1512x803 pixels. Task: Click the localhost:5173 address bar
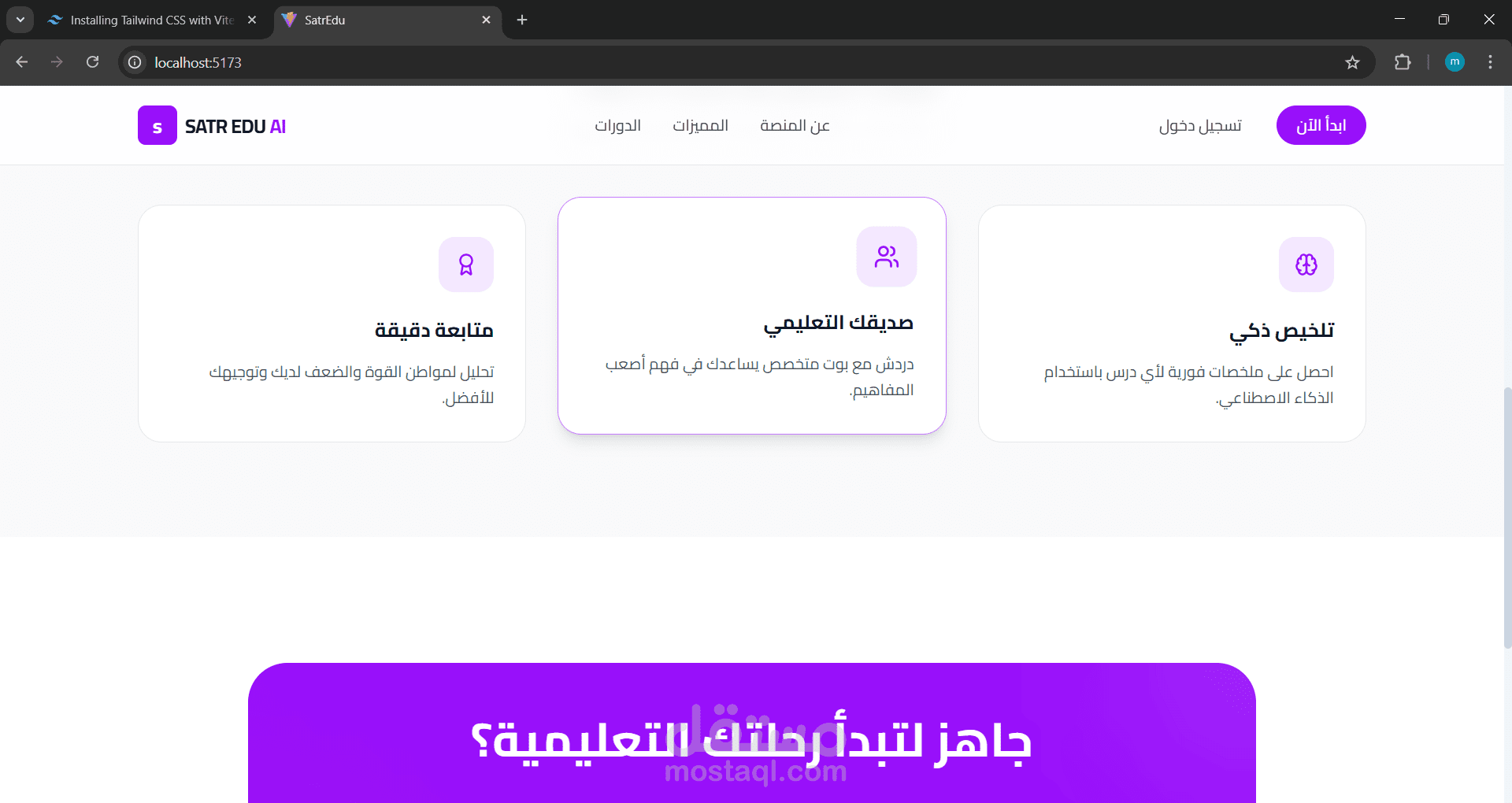click(747, 62)
